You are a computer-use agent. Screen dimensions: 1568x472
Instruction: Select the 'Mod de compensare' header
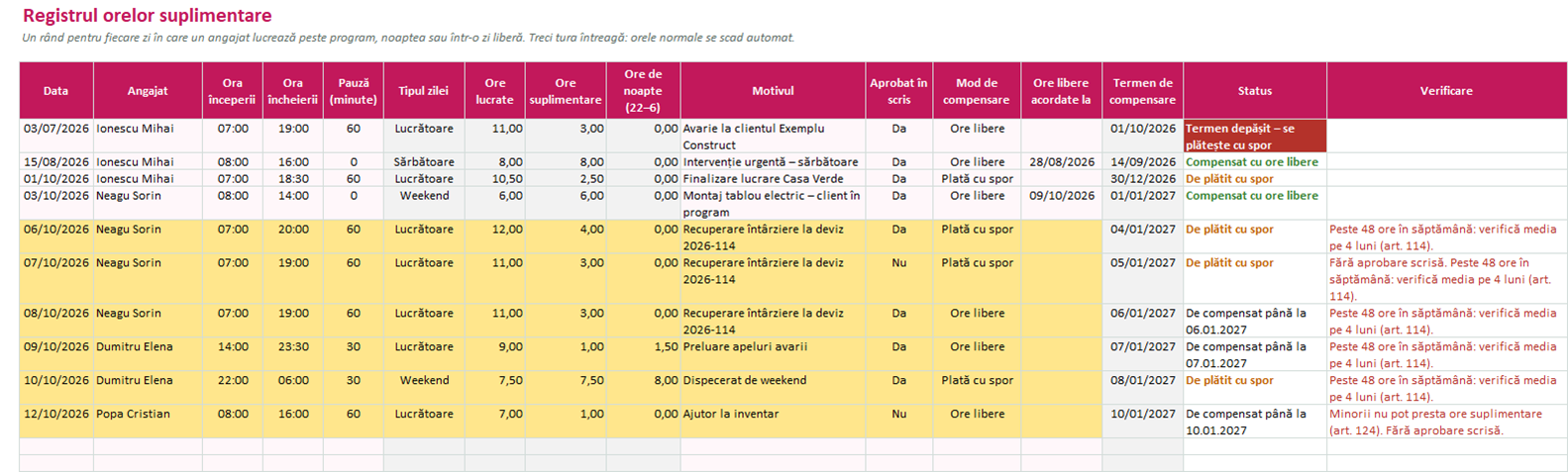click(977, 91)
